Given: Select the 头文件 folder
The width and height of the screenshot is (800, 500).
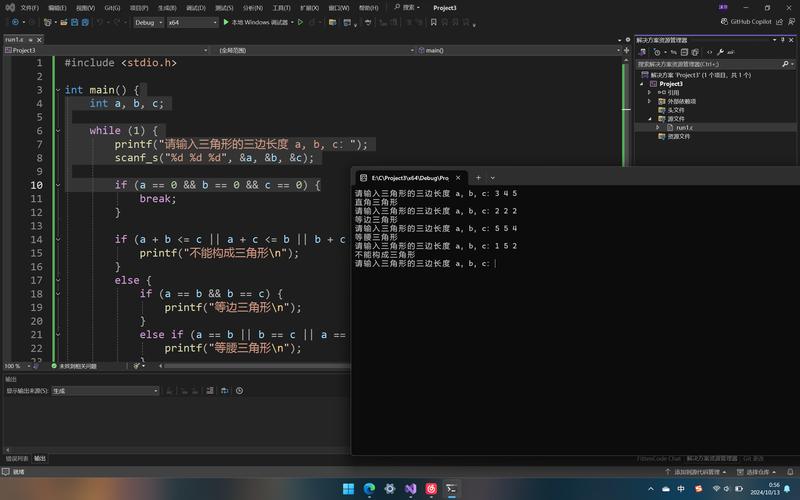Looking at the screenshot, I should coord(676,110).
